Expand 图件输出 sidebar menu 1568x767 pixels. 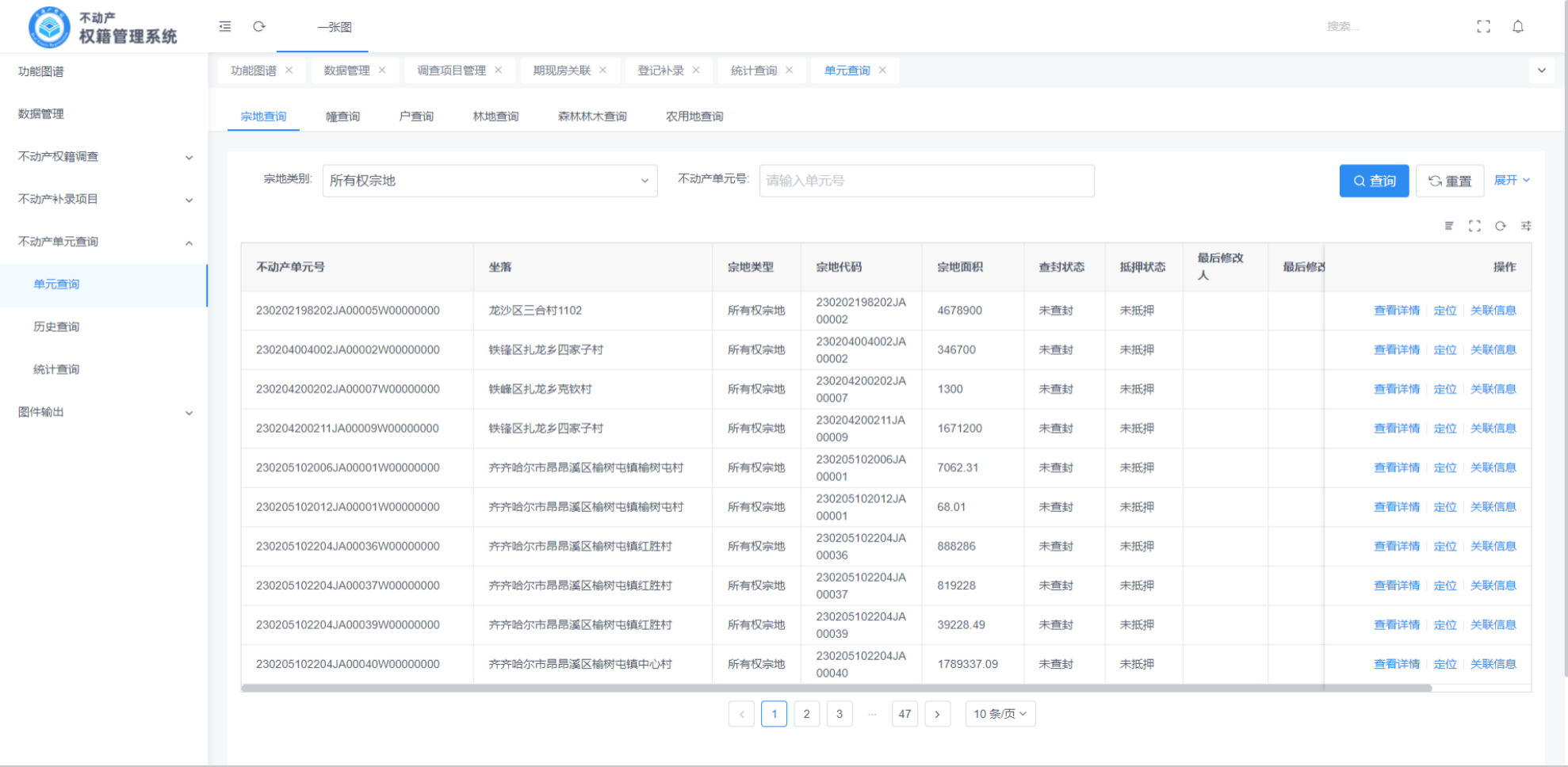104,412
